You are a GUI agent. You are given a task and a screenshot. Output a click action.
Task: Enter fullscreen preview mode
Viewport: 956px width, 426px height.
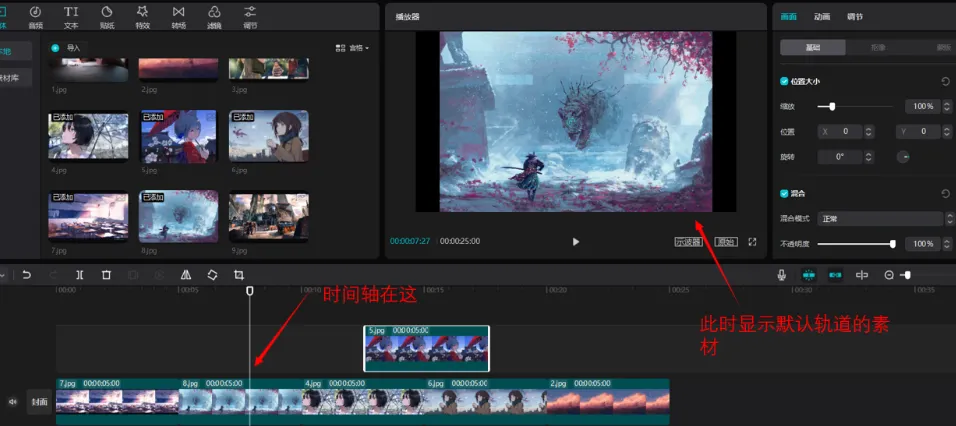[752, 241]
